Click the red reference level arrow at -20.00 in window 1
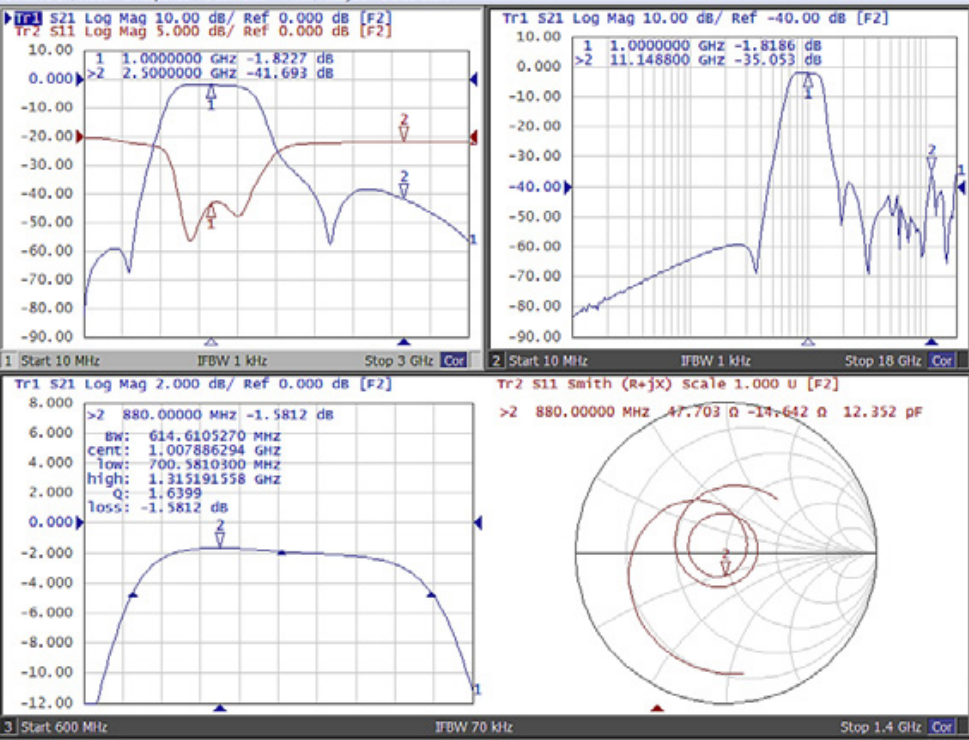The image size is (969, 740). pos(79,137)
